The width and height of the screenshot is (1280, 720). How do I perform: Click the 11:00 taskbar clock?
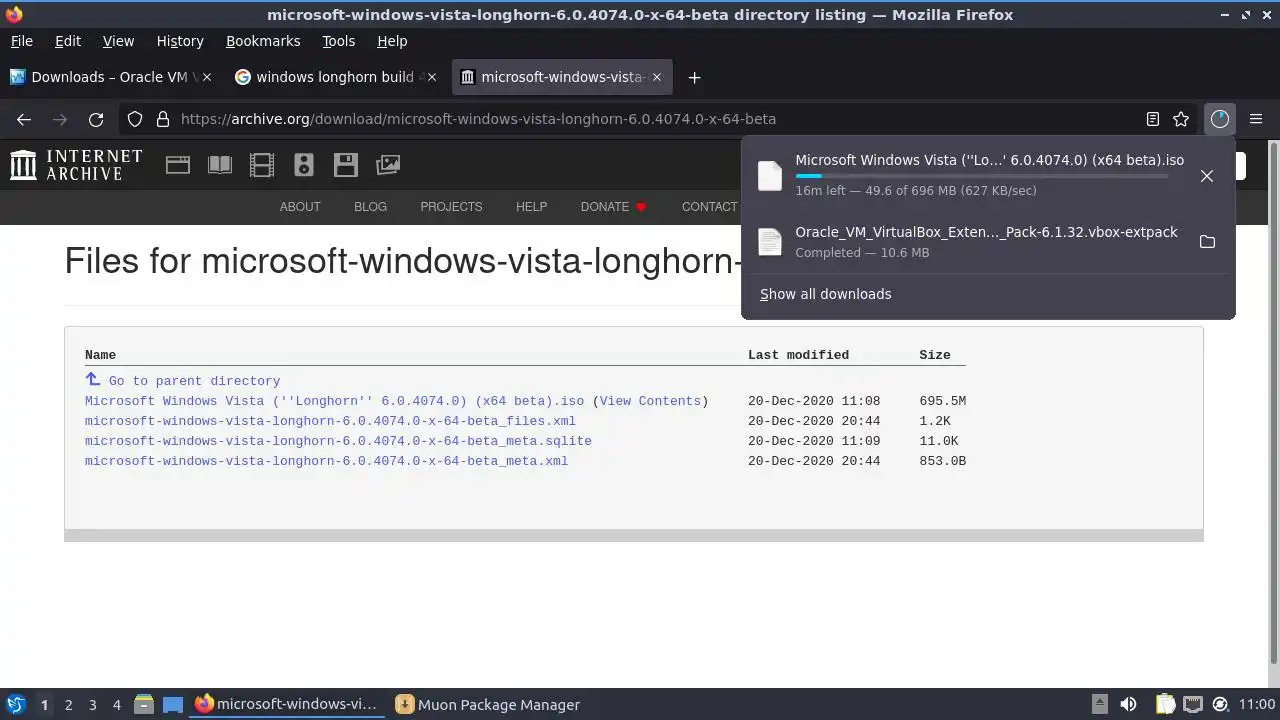[1256, 705]
